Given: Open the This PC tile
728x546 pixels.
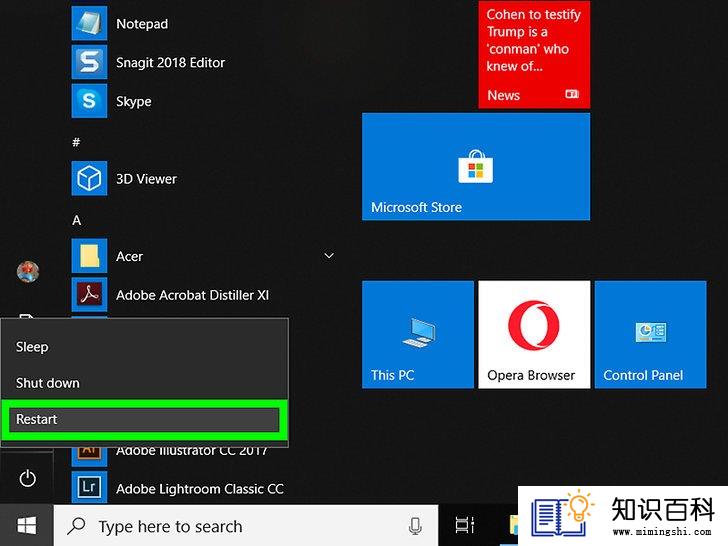Looking at the screenshot, I should pos(418,334).
